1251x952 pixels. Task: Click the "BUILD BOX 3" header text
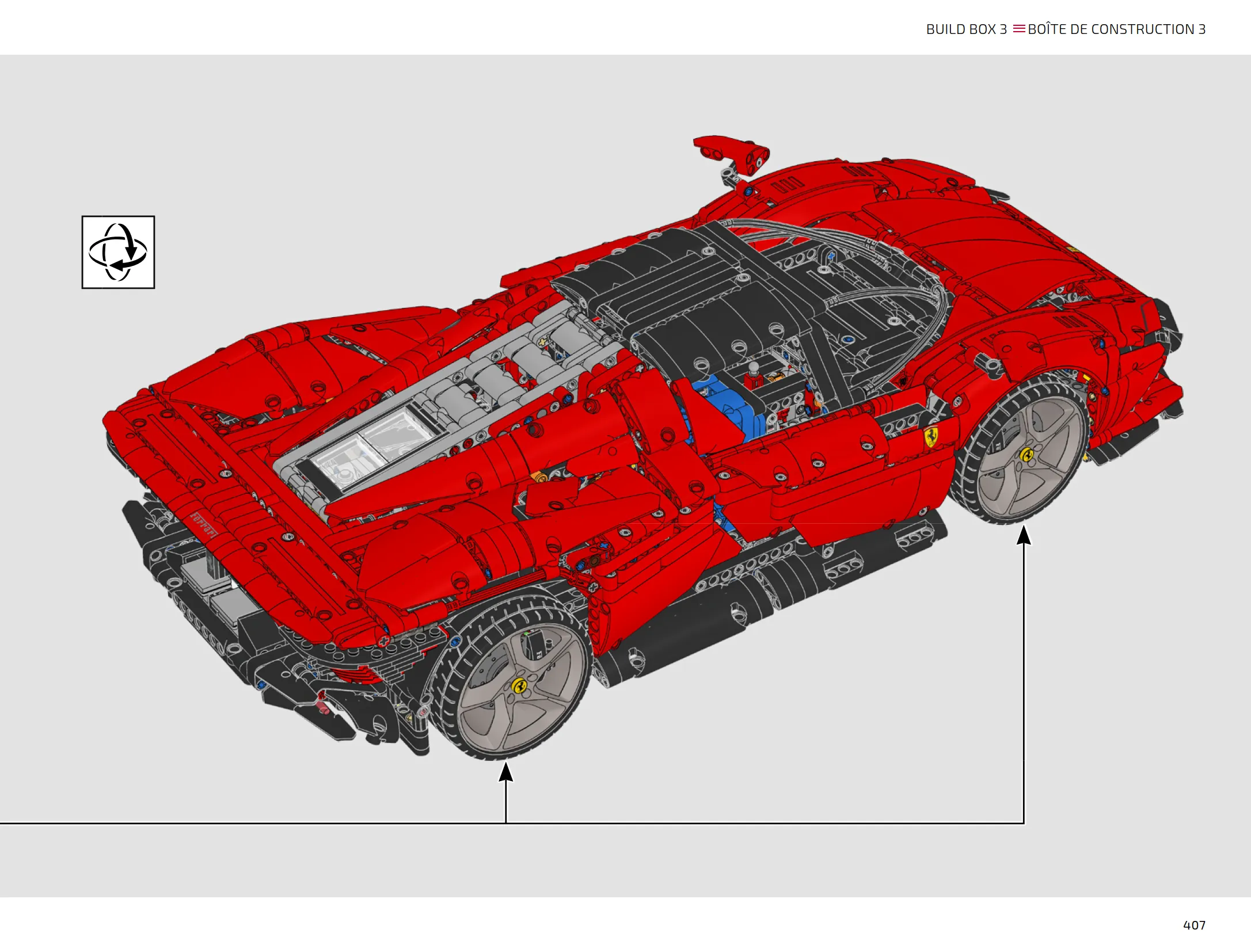click(966, 29)
